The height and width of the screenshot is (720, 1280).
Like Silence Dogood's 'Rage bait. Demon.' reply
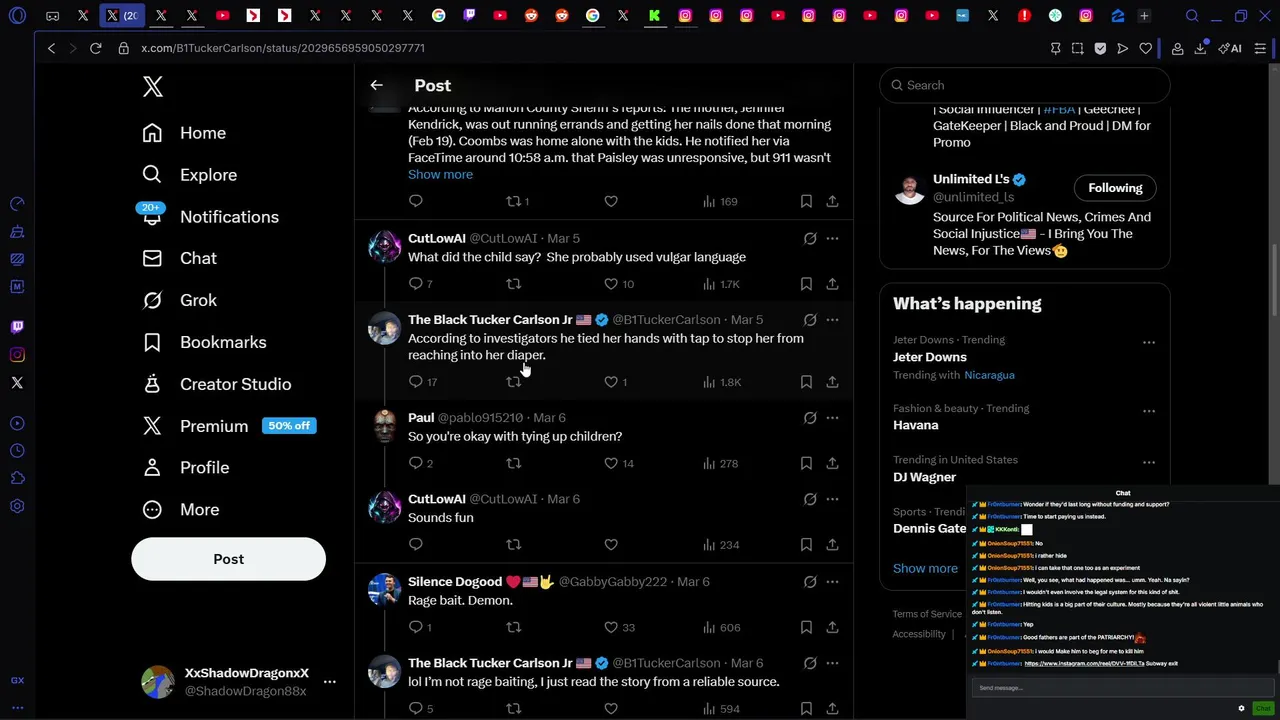pyautogui.click(x=611, y=628)
